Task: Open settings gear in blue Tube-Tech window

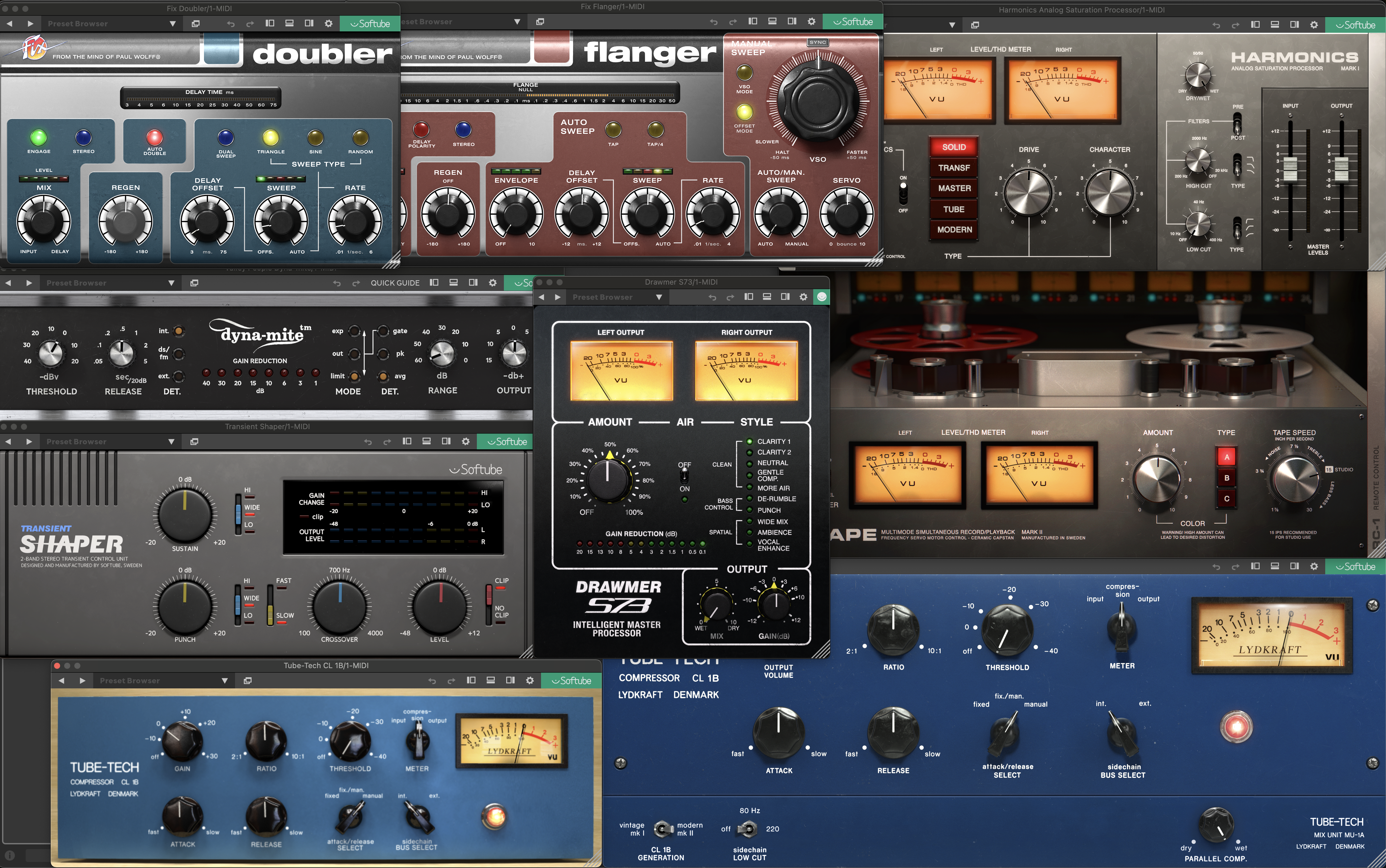Action: click(x=1314, y=566)
